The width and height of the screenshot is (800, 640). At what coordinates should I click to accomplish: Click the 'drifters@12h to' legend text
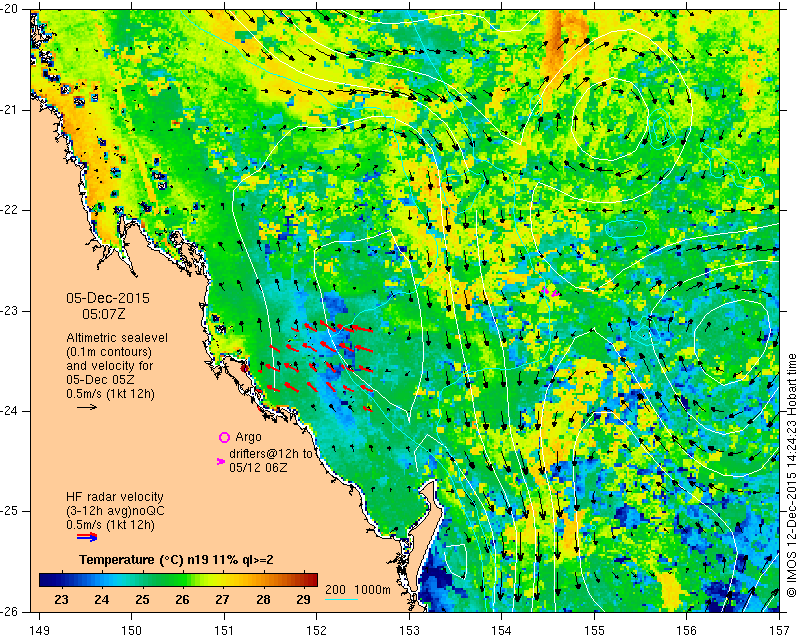point(271,454)
